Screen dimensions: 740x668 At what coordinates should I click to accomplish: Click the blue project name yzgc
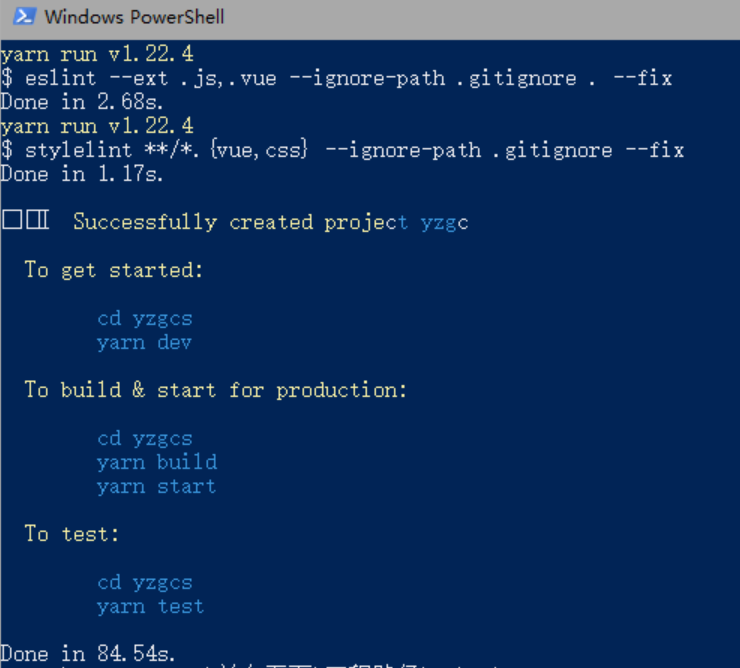[445, 223]
